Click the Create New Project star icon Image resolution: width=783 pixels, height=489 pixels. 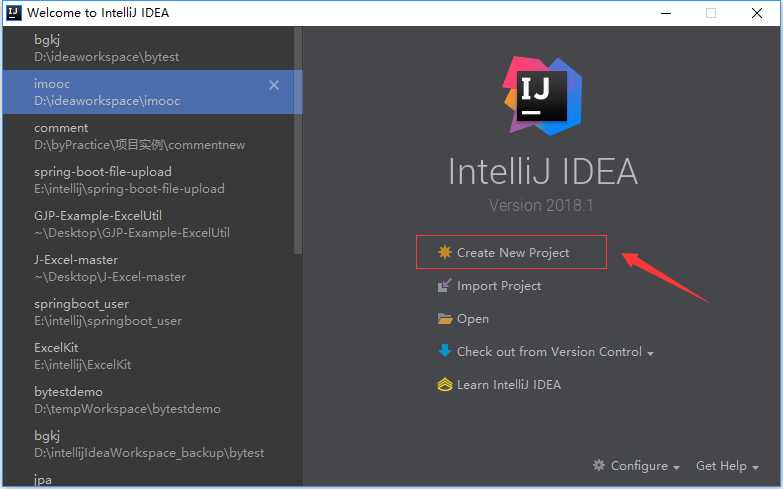[x=444, y=252]
